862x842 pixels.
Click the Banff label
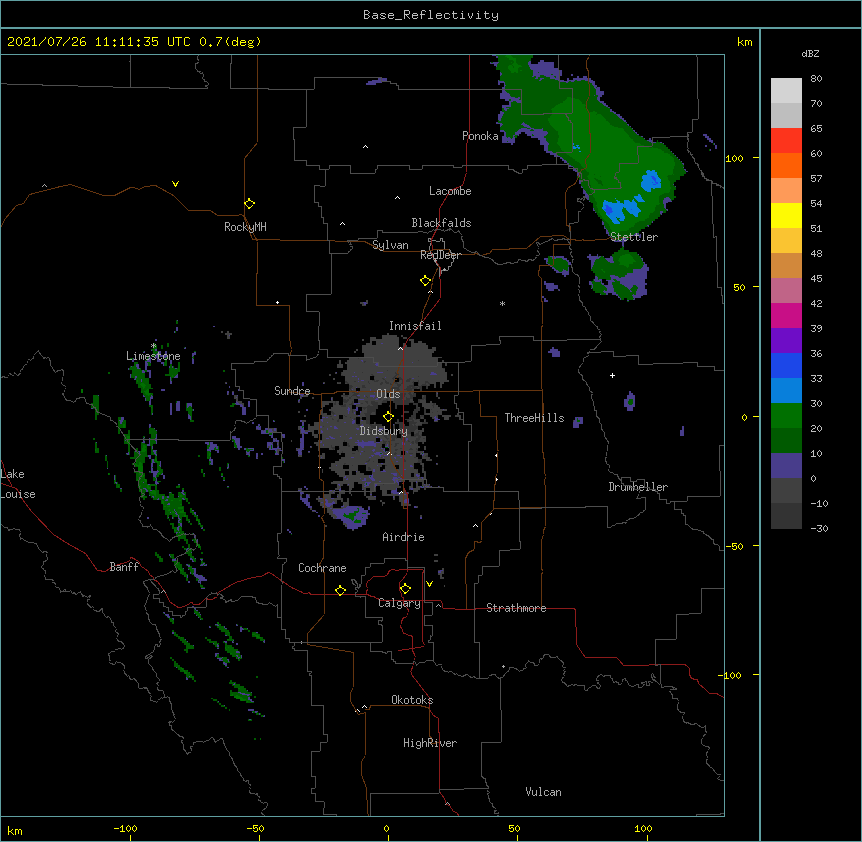pyautogui.click(x=124, y=567)
